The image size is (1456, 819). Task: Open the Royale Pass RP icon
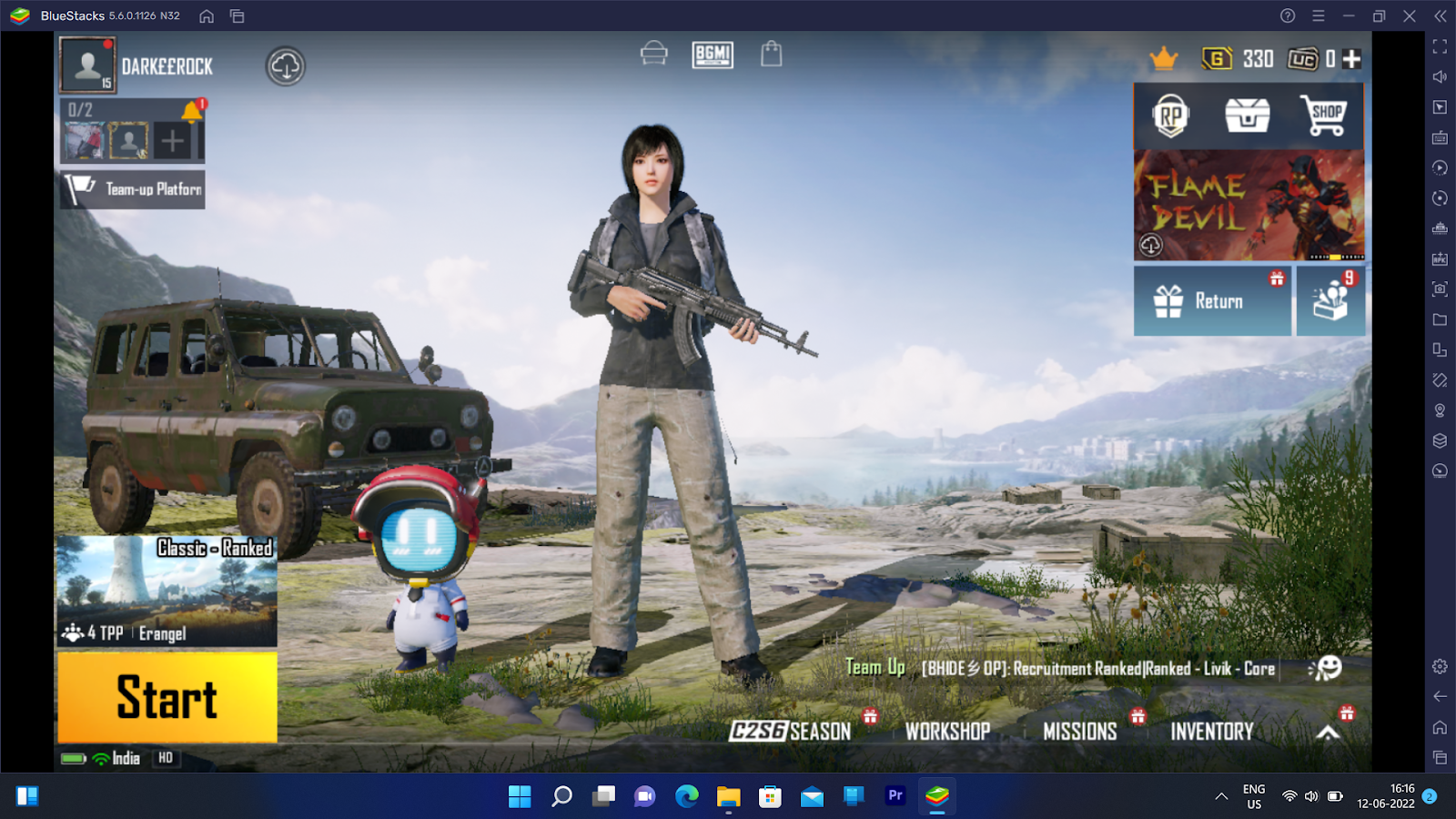(x=1171, y=116)
